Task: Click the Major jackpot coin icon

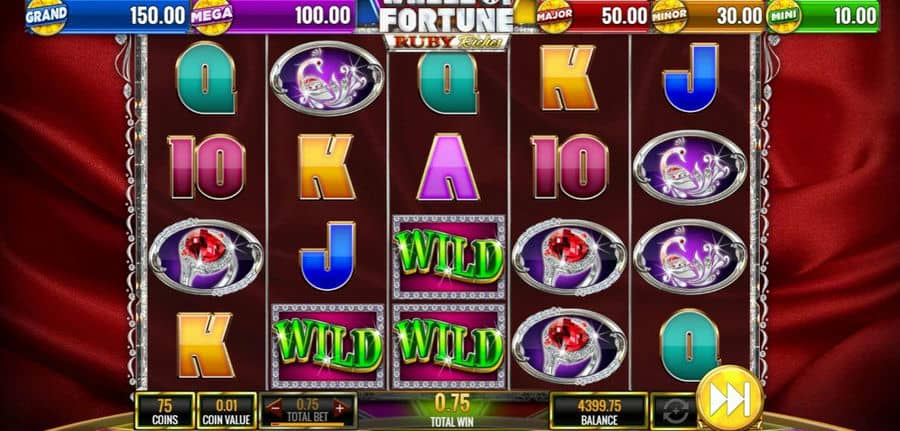Action: click(554, 15)
